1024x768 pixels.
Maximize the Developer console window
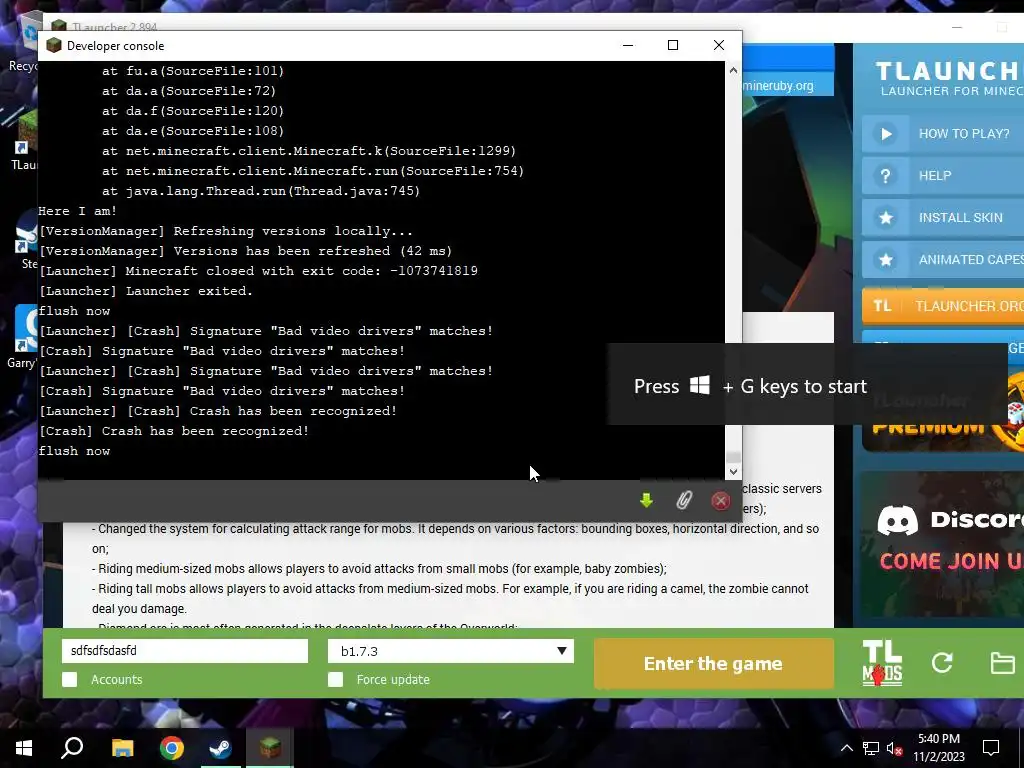click(x=673, y=45)
